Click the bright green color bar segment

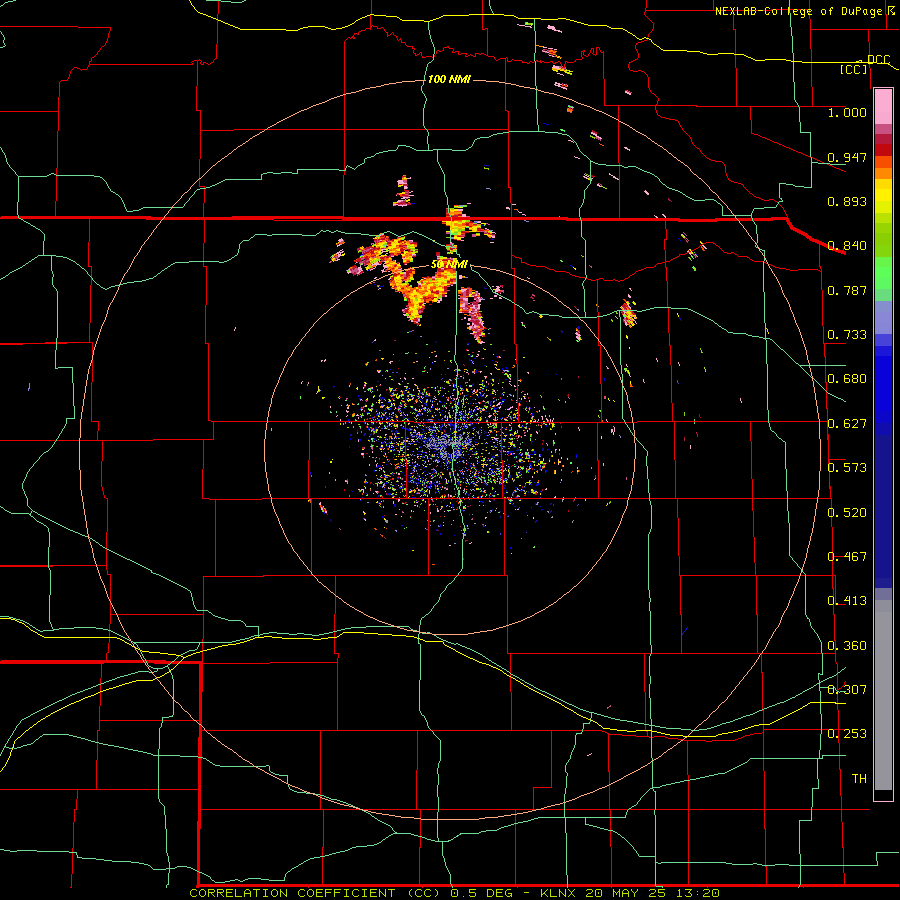(883, 273)
